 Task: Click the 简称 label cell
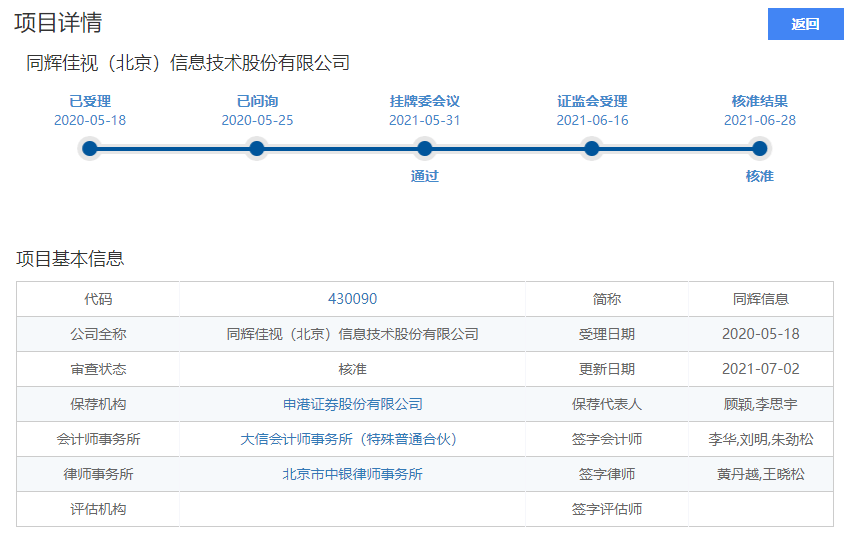pos(607,299)
